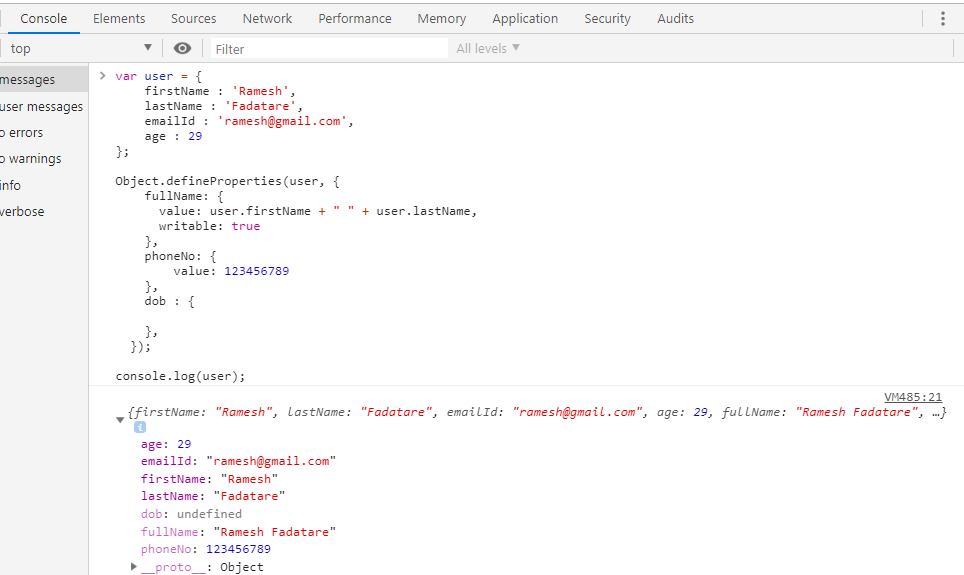The width and height of the screenshot is (964, 575).
Task: Toggle the live expression eye icon
Action: coord(182,48)
